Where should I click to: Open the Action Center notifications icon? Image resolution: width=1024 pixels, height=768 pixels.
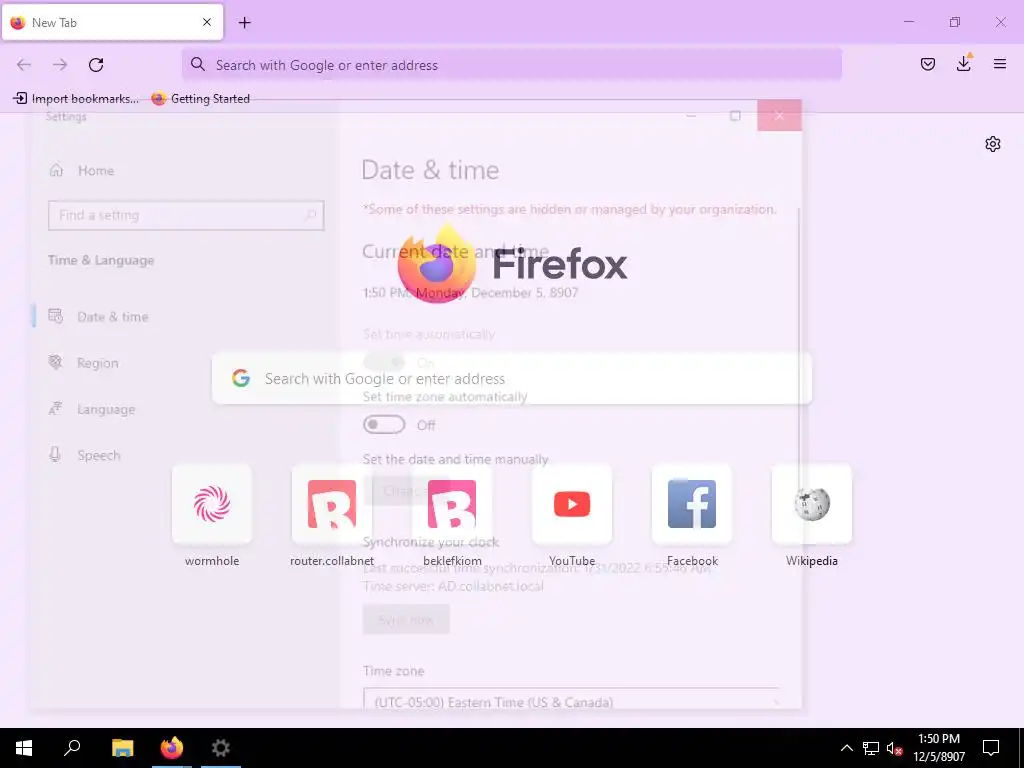pos(991,748)
